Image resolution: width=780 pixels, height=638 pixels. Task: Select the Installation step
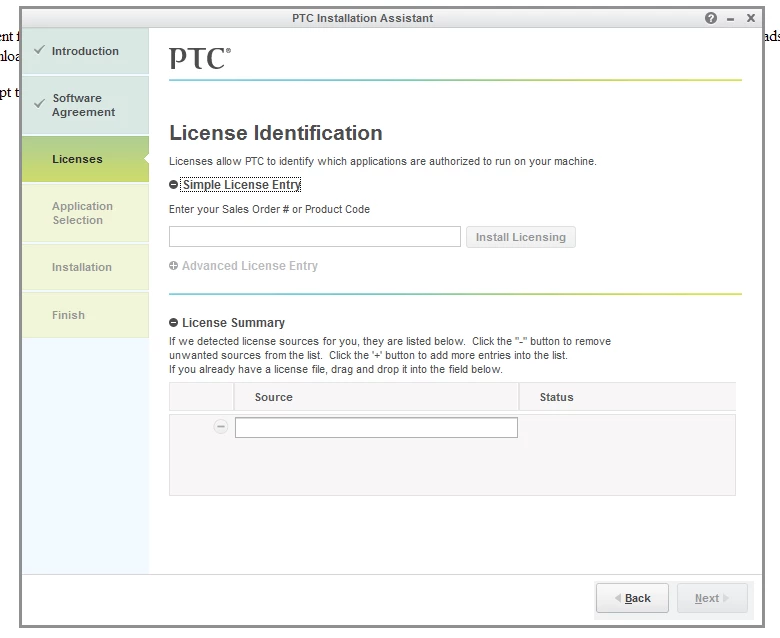86,267
